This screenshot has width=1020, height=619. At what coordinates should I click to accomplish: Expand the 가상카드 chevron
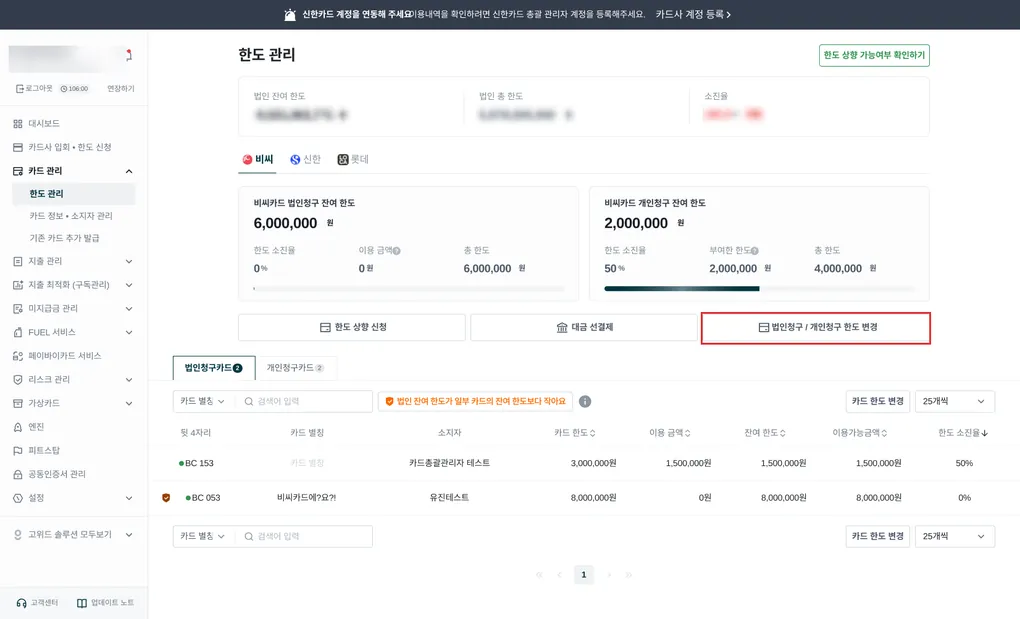[x=129, y=403]
